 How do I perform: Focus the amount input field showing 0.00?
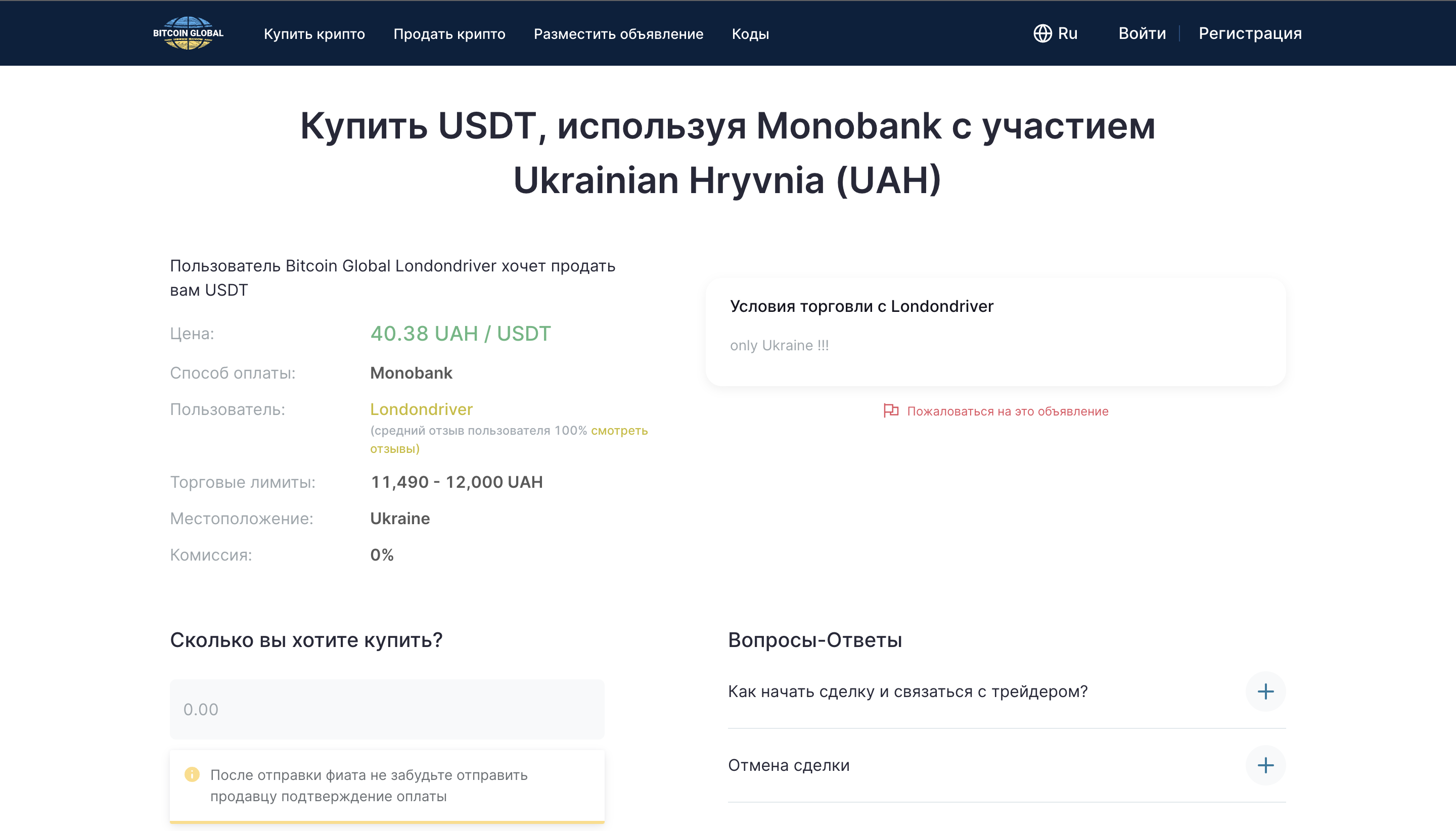(387, 709)
